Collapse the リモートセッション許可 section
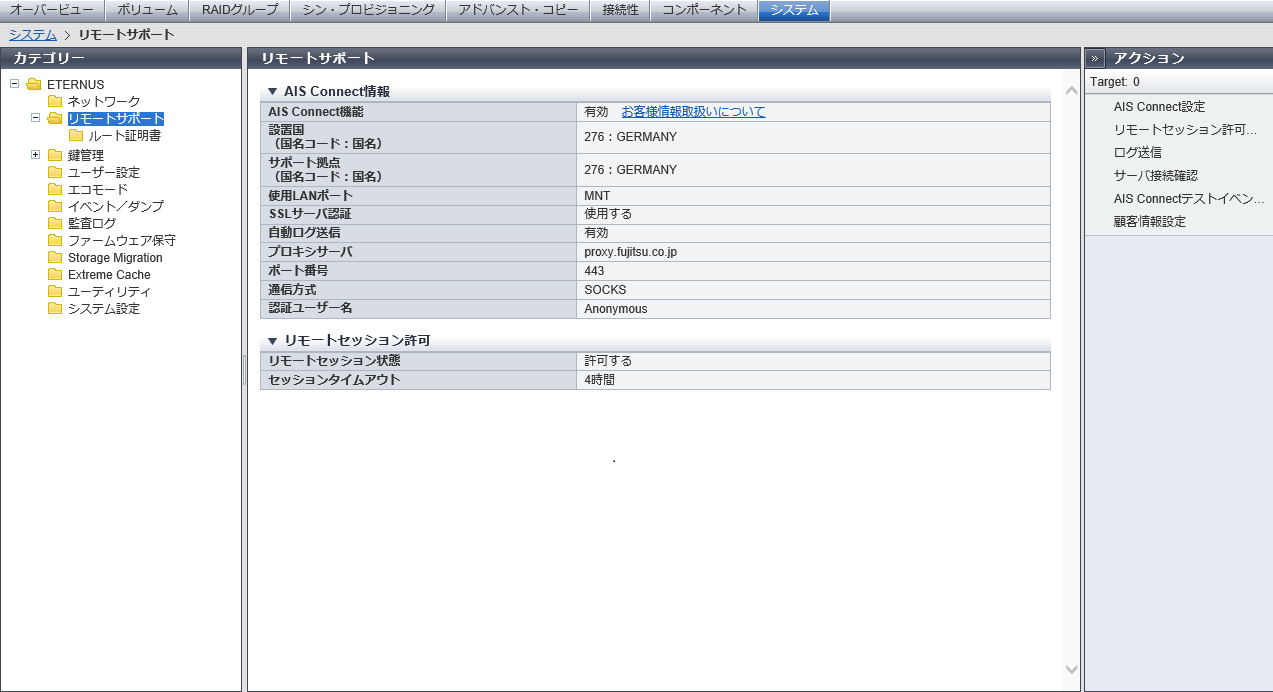This screenshot has width=1273, height=692. click(272, 341)
